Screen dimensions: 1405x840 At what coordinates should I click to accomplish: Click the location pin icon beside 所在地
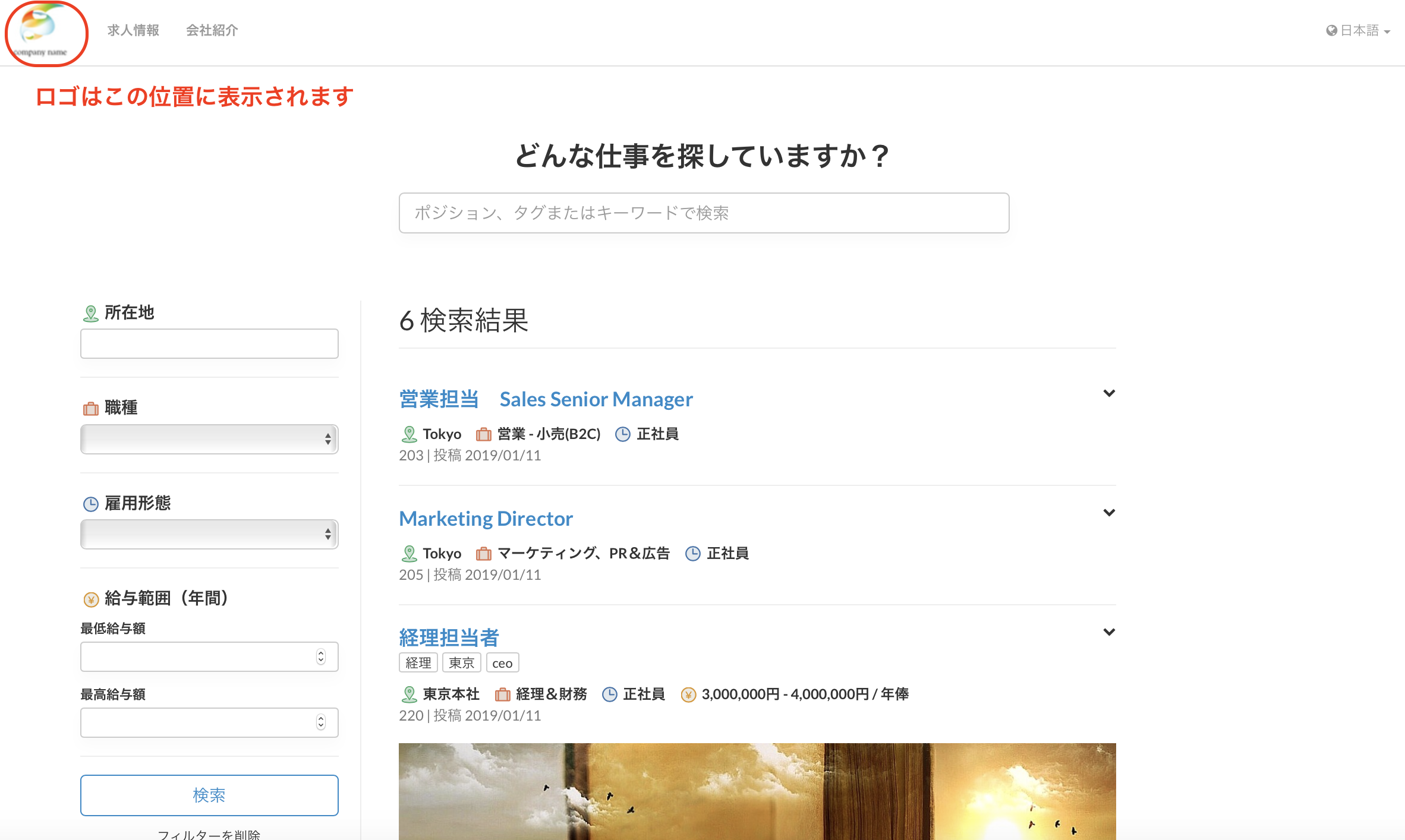click(x=90, y=313)
